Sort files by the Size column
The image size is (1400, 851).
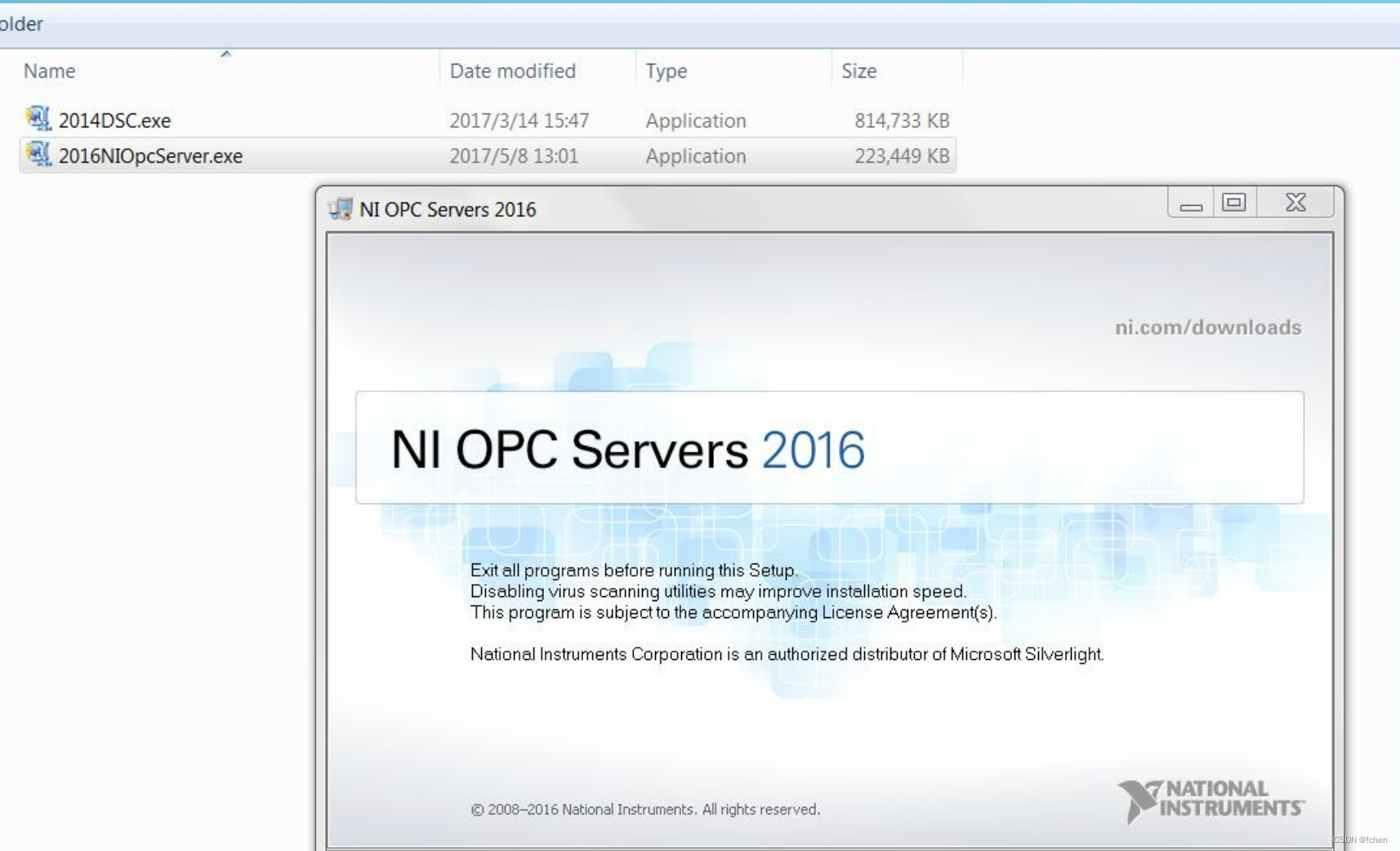tap(858, 71)
